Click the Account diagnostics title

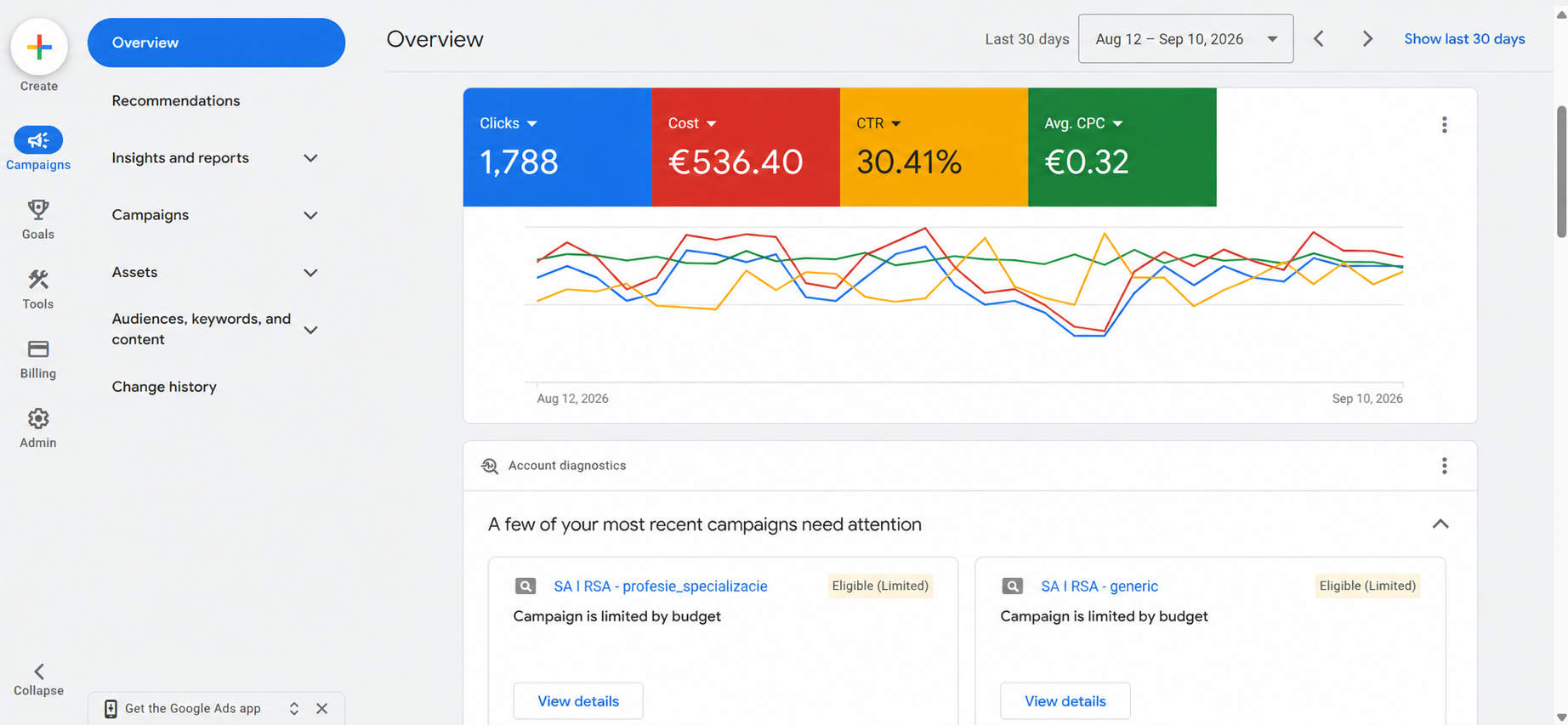pyautogui.click(x=567, y=466)
